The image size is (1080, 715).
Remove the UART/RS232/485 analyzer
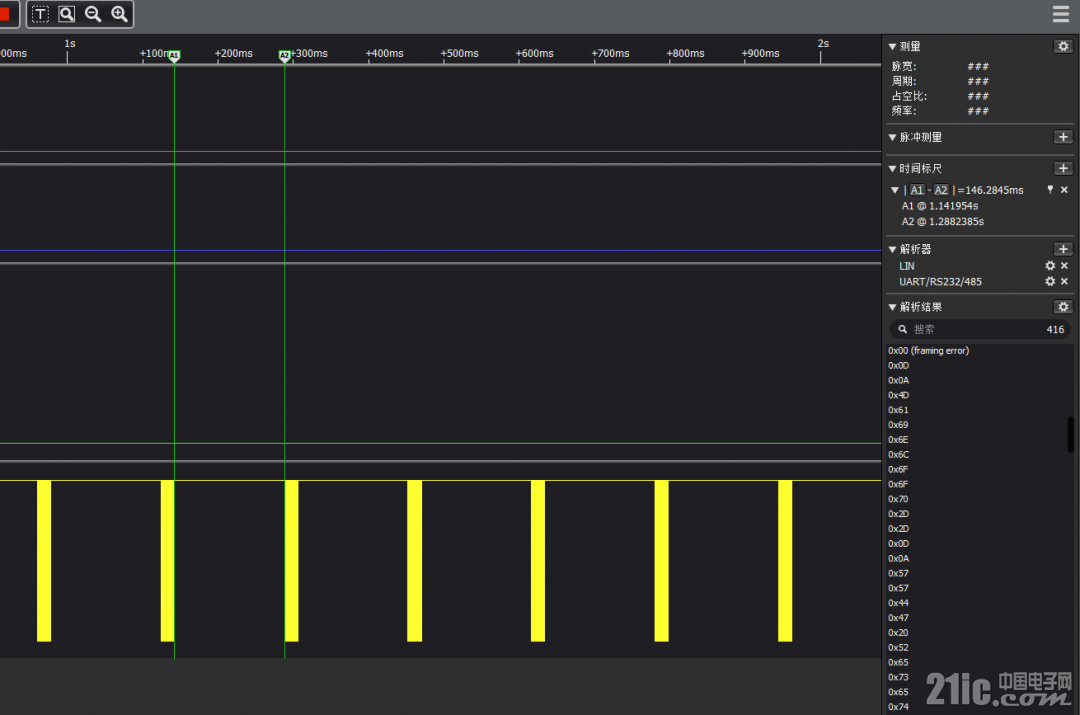coord(1064,282)
